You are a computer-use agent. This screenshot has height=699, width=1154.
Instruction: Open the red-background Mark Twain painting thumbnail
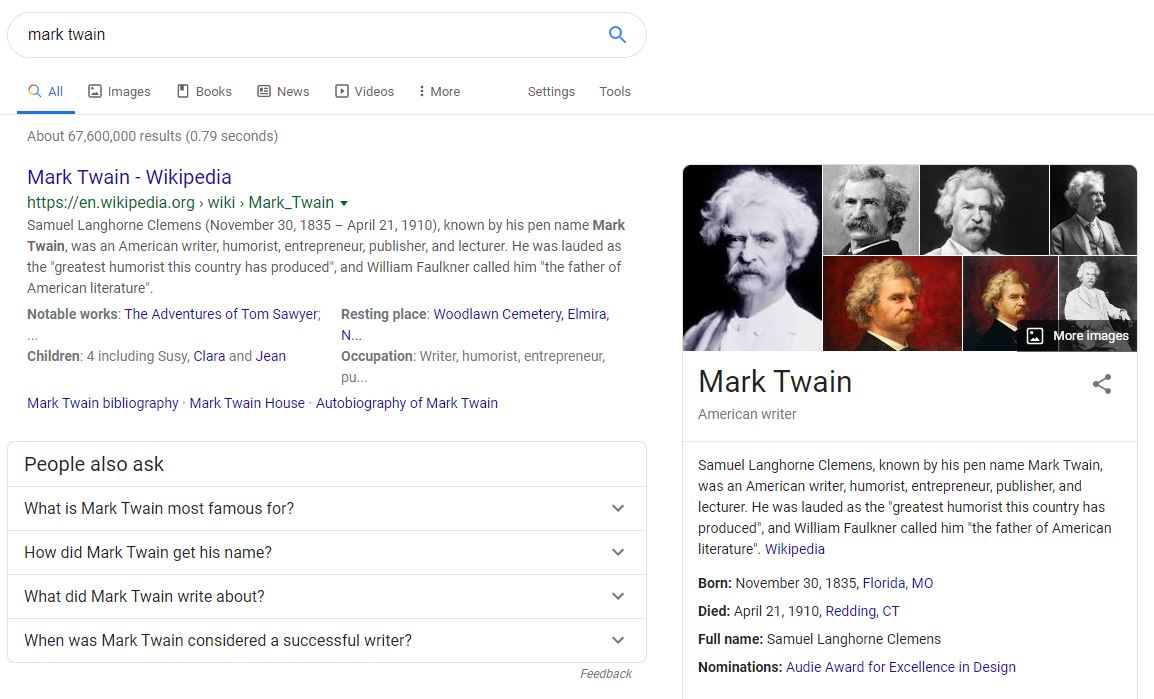pos(892,303)
